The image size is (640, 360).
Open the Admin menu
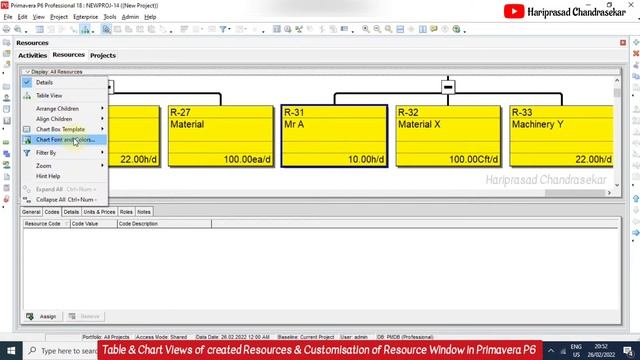130,17
